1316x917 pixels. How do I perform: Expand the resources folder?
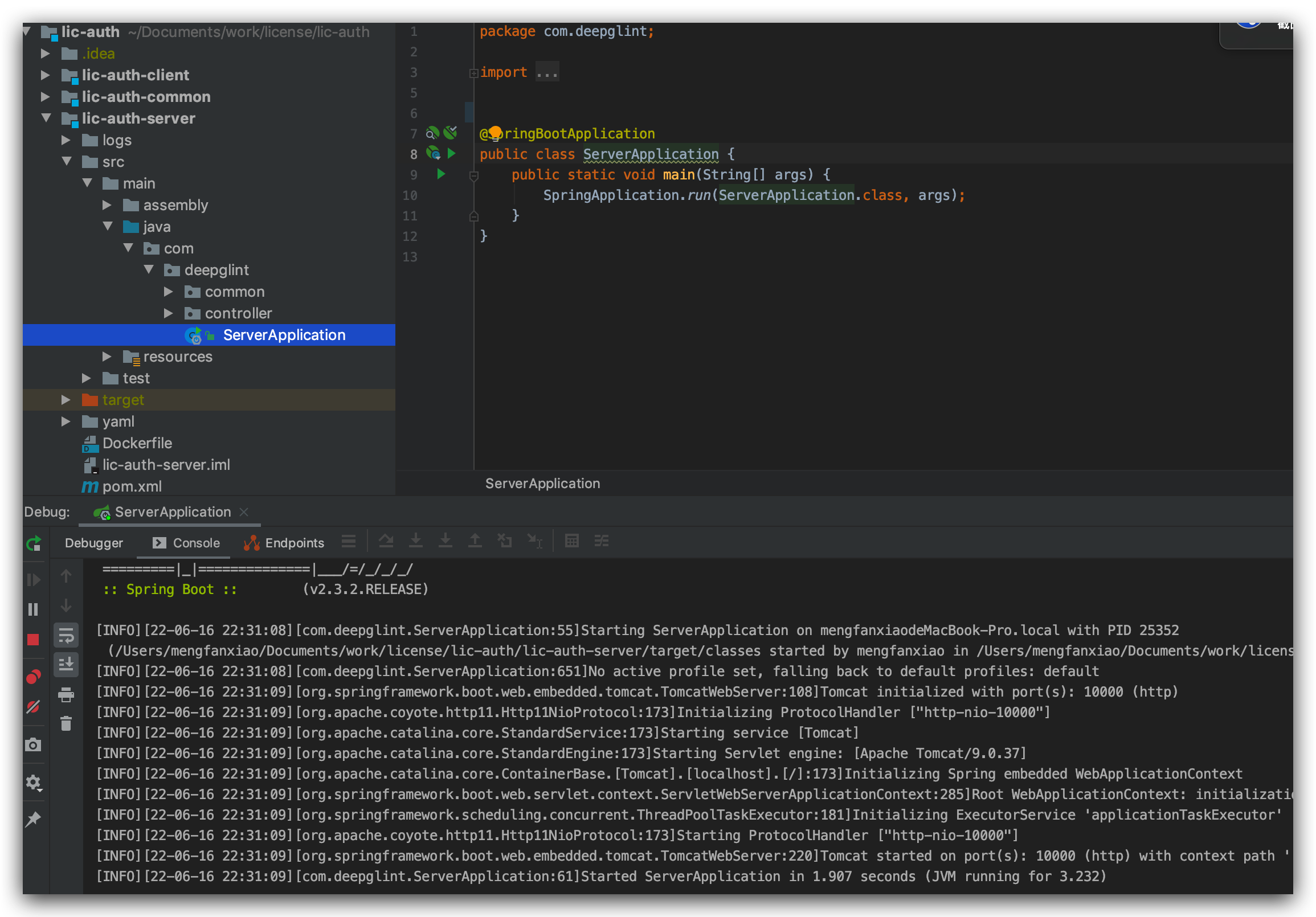(107, 357)
